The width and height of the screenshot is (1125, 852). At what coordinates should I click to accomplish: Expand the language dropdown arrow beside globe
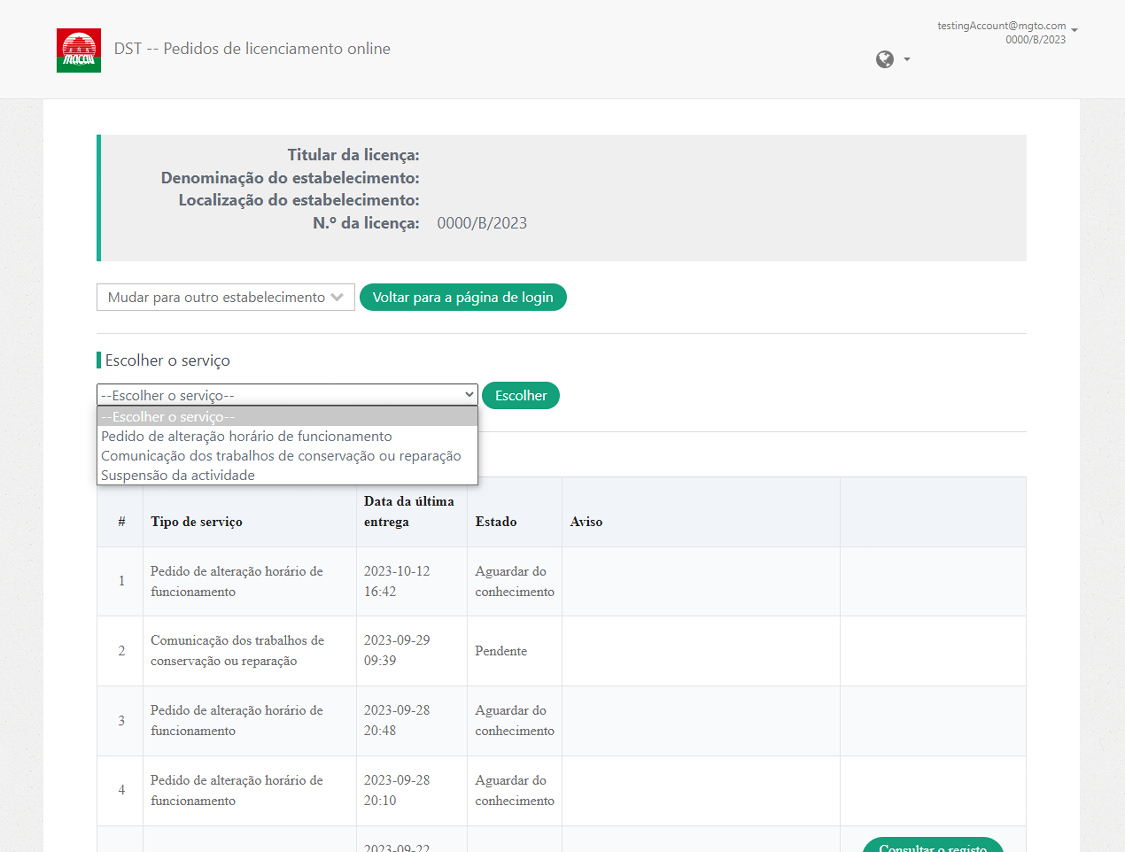tap(907, 59)
